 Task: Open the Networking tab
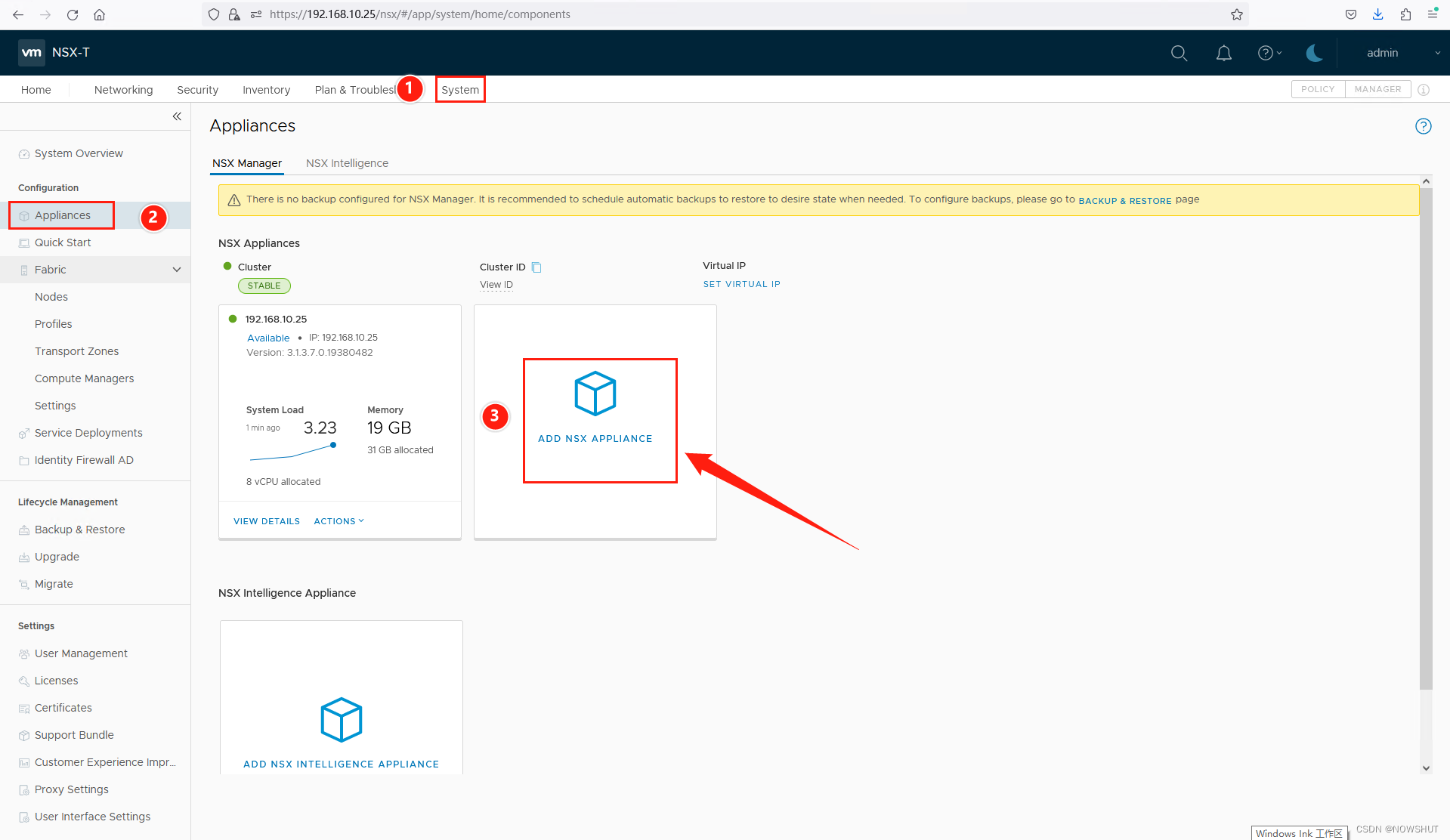click(123, 90)
